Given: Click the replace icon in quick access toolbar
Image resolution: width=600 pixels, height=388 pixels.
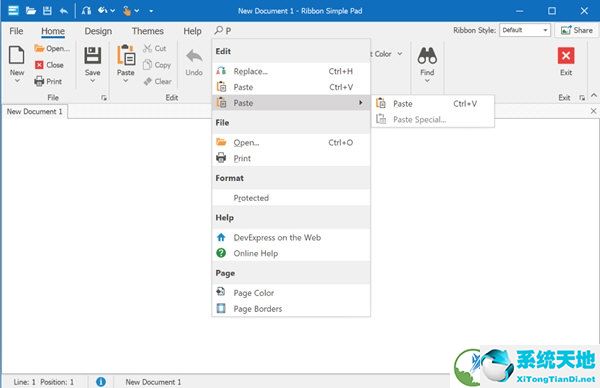Looking at the screenshot, I should pos(86,10).
